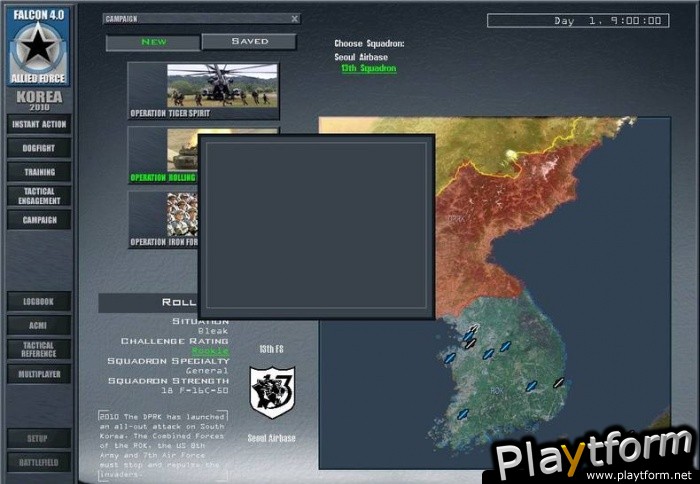Click the 'Seoul Airbase' label under the patch
The image size is (700, 484).
(271, 438)
